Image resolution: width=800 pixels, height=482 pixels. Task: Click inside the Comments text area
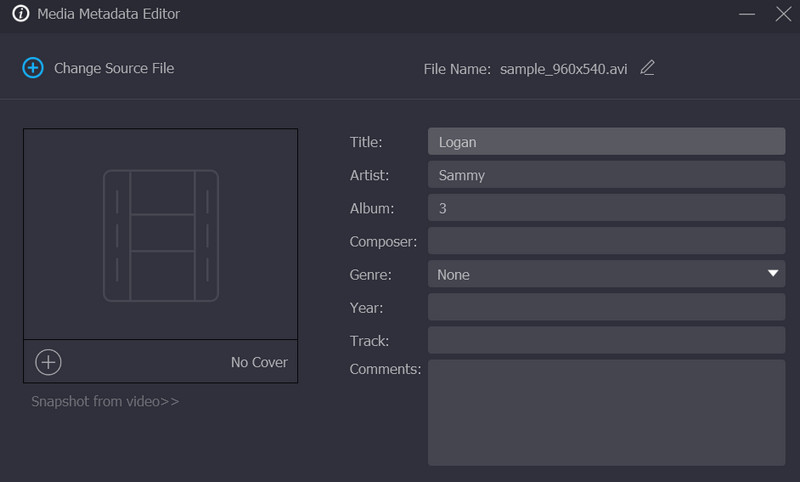605,412
